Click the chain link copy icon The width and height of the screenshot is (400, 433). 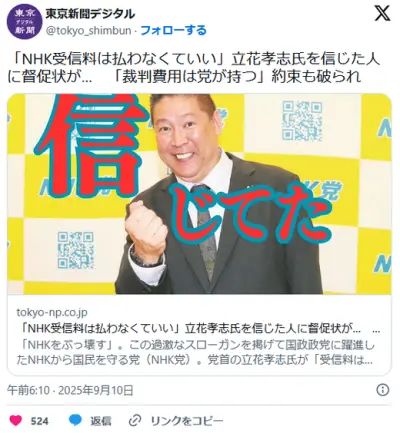[x=136, y=420]
